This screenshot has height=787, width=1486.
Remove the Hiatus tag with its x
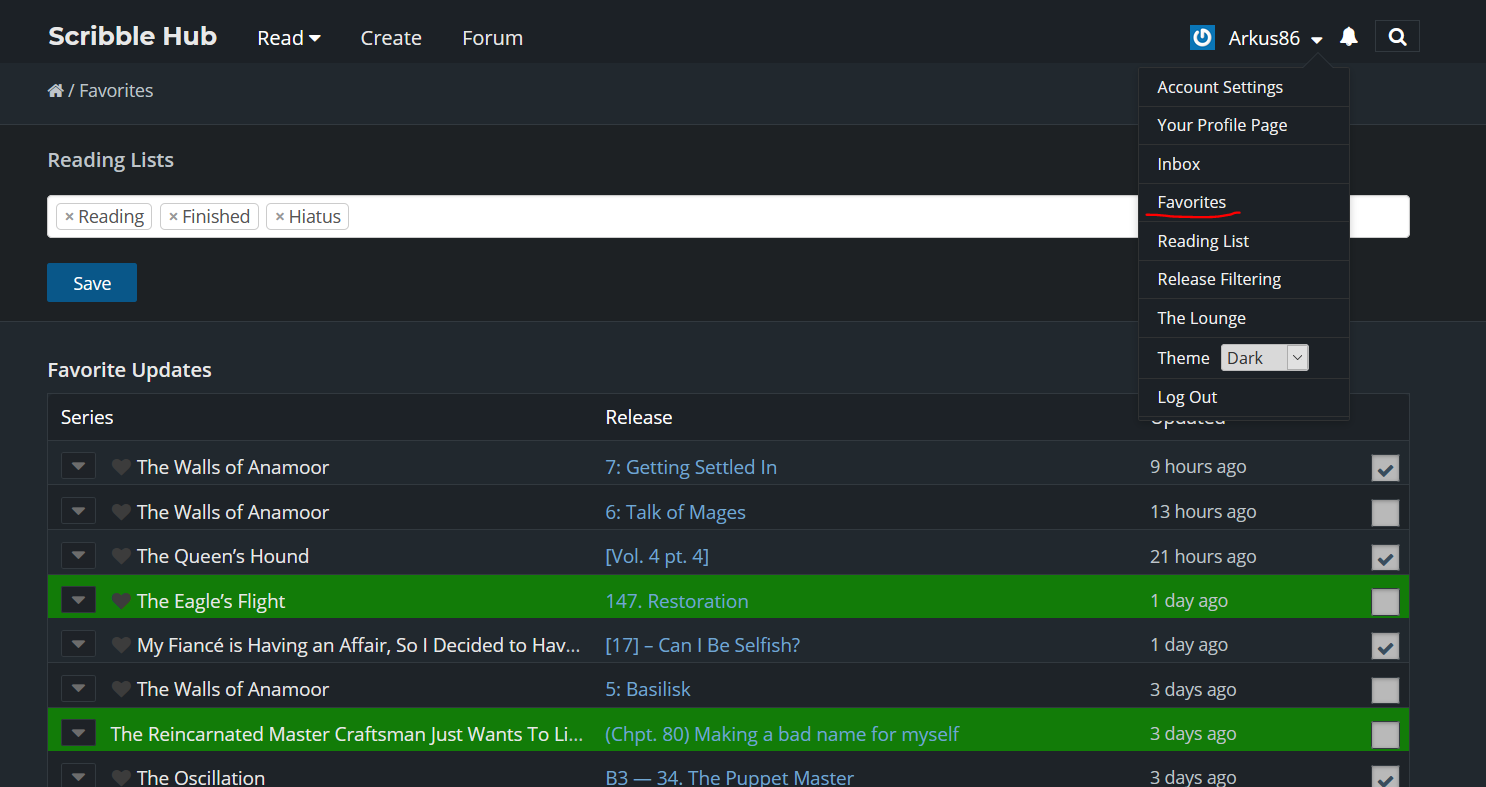click(x=280, y=217)
